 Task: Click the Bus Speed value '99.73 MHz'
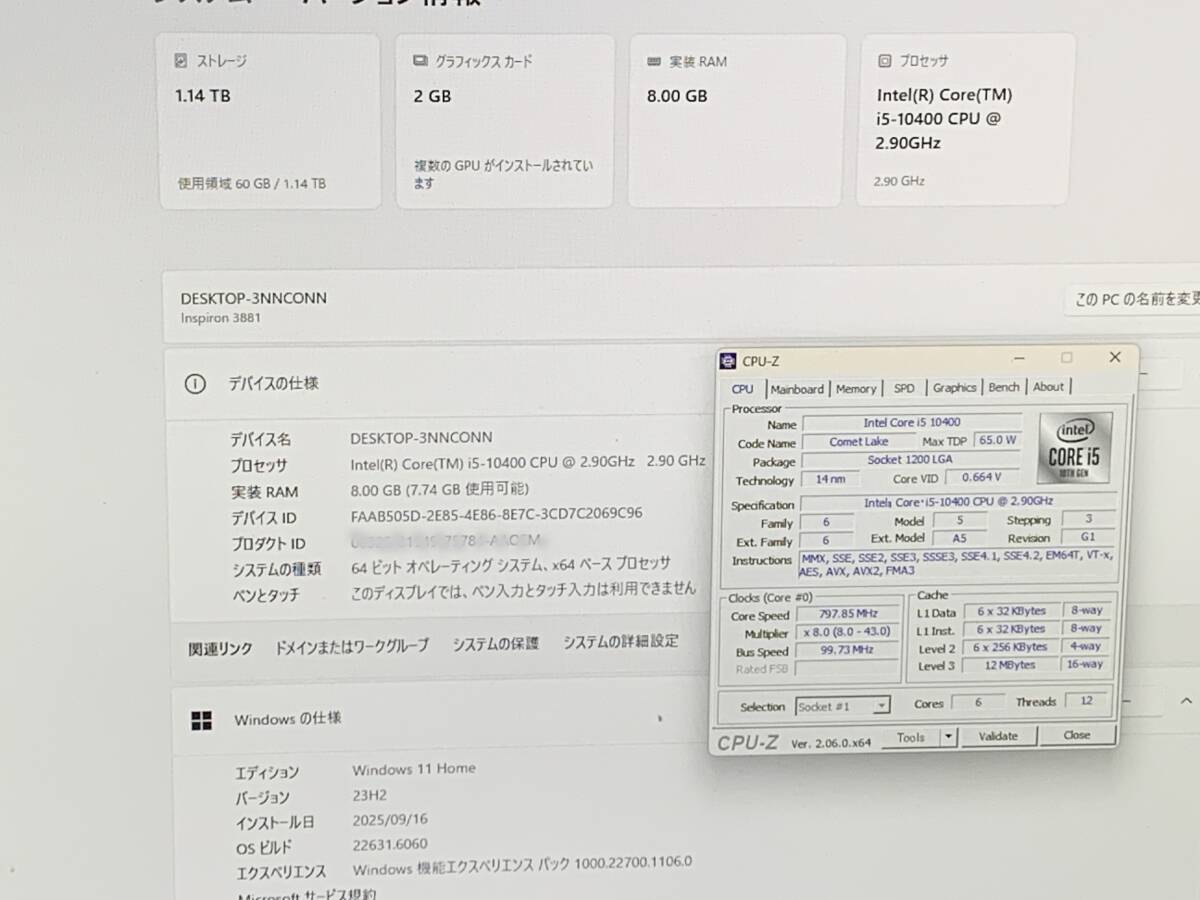[x=845, y=651]
